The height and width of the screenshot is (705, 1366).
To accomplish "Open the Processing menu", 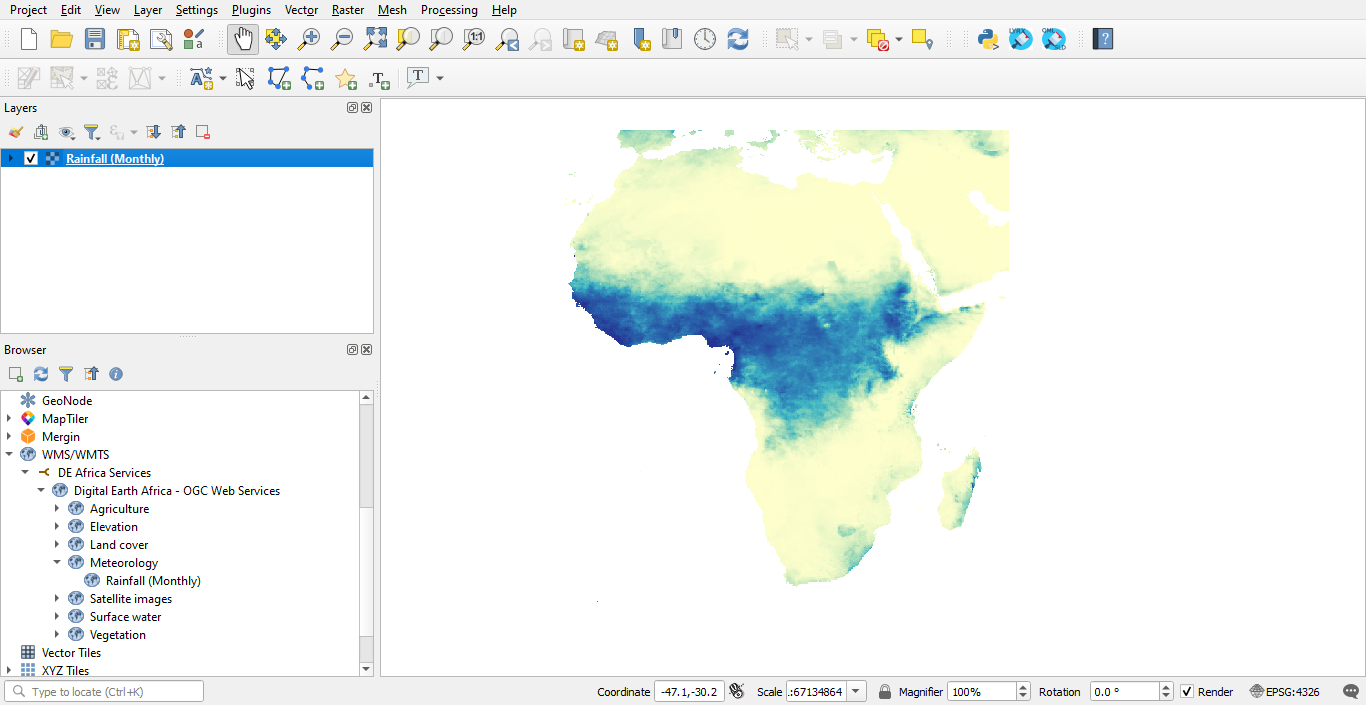I will [449, 10].
